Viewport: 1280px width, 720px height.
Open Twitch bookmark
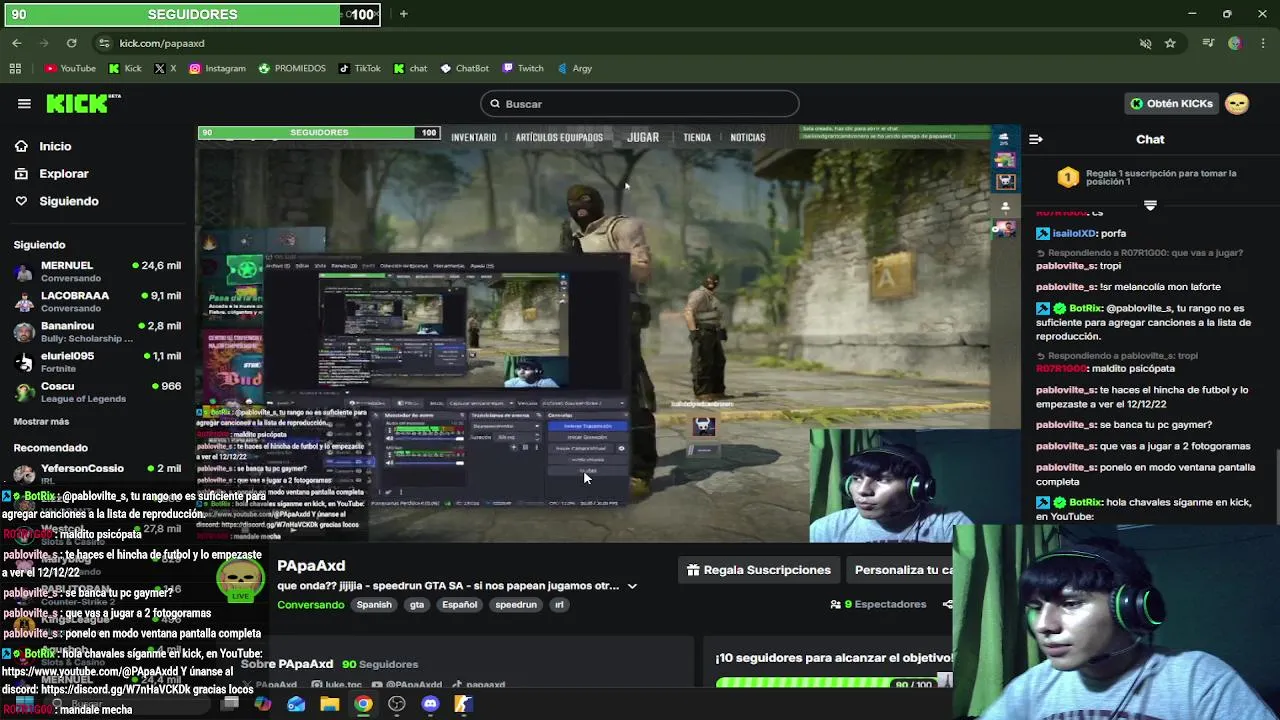[x=523, y=68]
